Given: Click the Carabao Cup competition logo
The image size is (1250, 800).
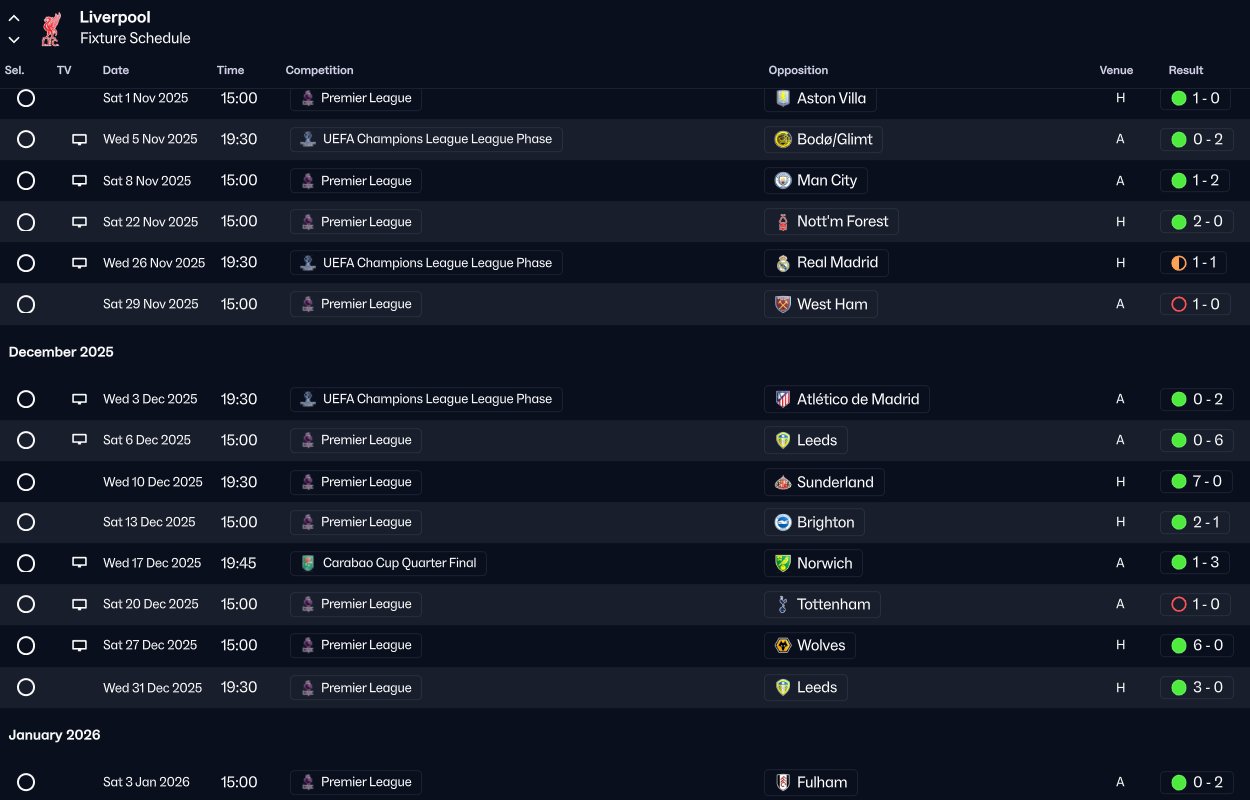Looking at the screenshot, I should click(307, 563).
